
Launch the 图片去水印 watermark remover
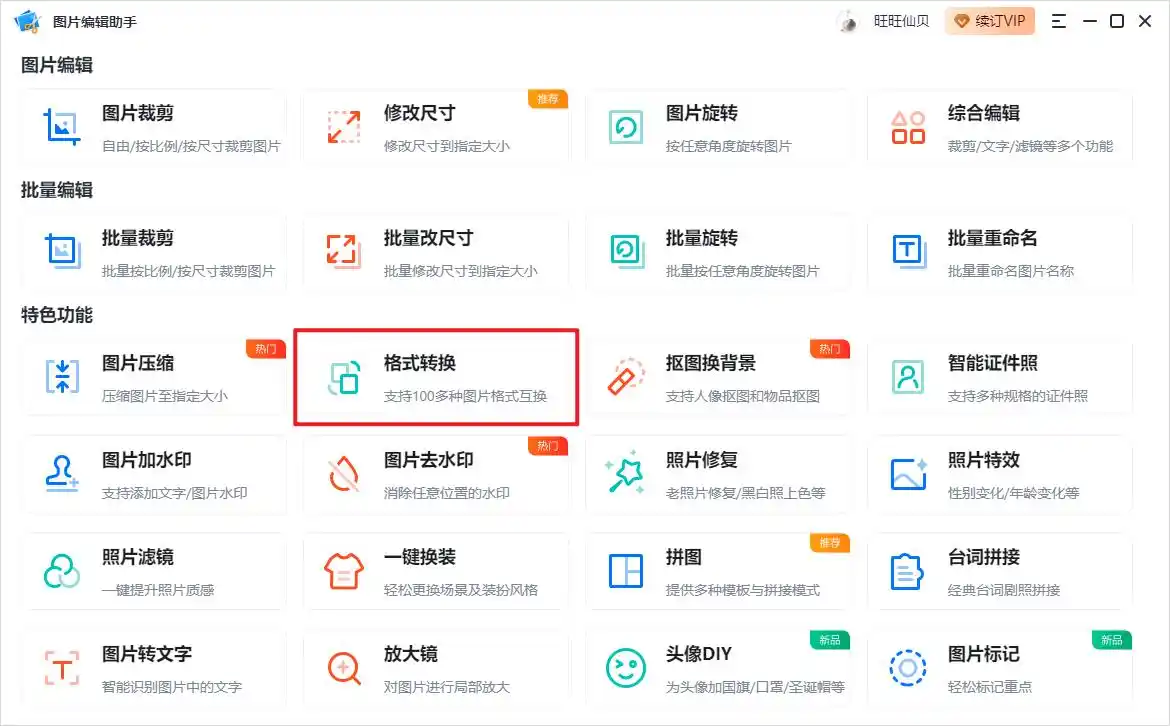click(x=435, y=472)
